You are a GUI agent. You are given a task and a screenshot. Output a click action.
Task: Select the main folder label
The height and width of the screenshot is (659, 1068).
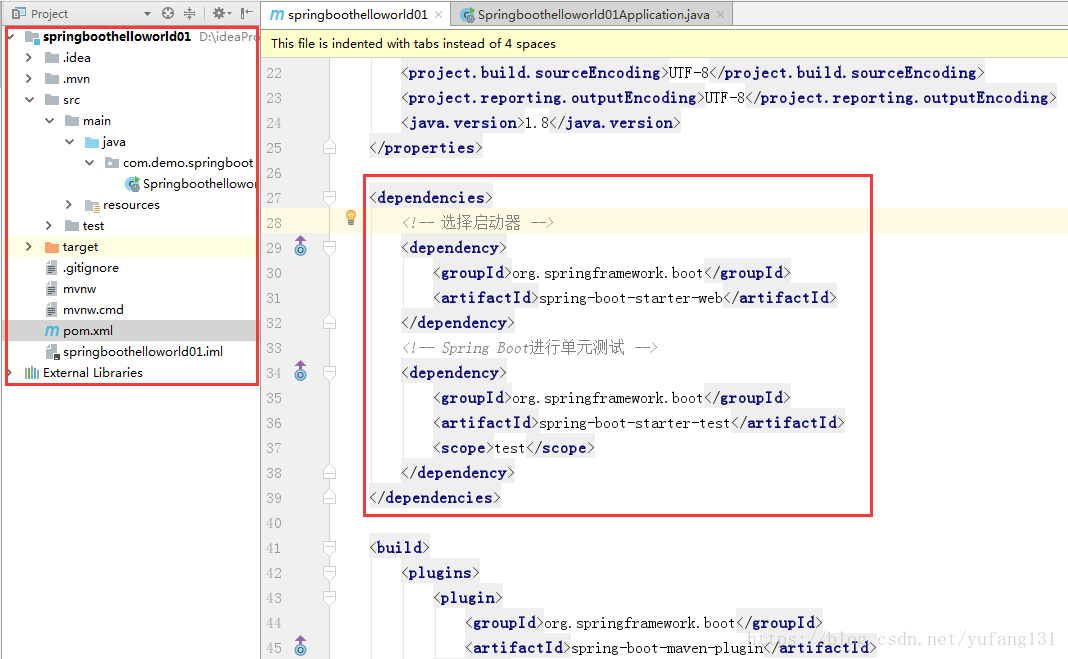click(97, 120)
